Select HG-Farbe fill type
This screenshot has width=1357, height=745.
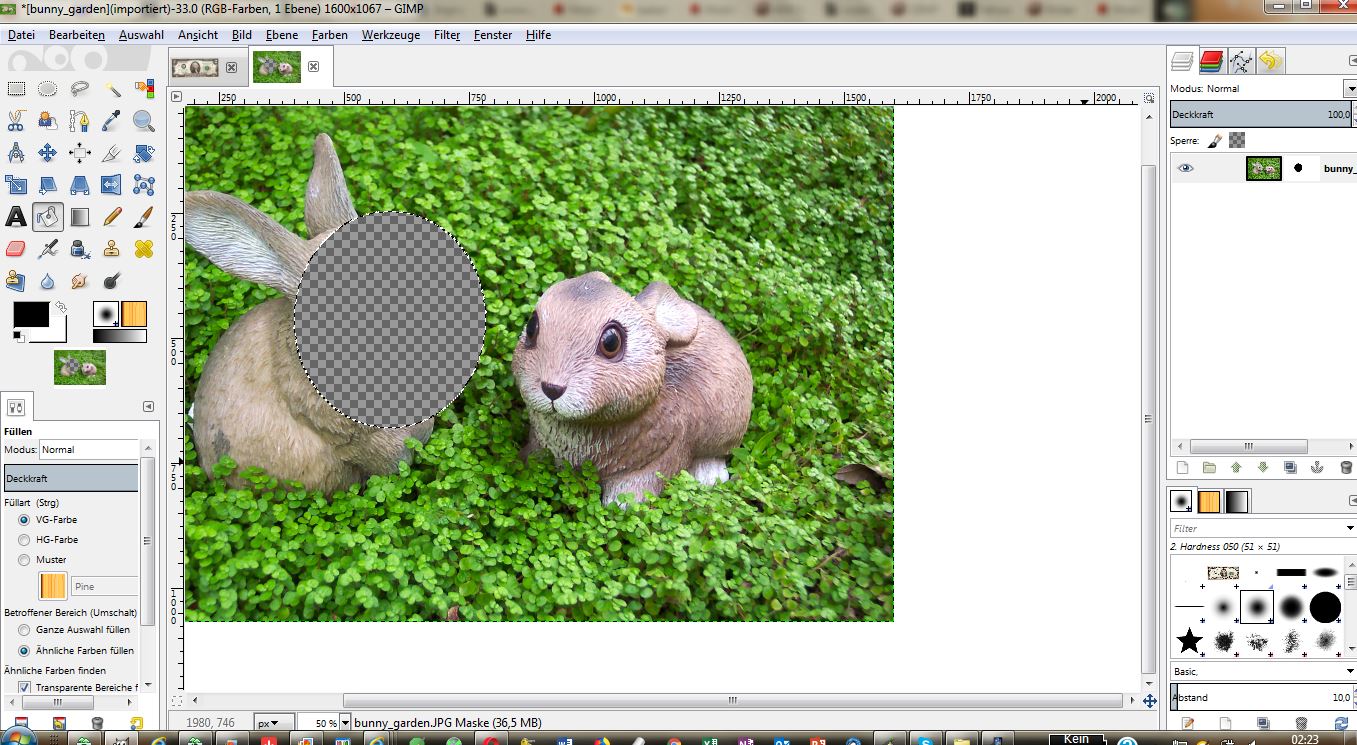click(24, 540)
